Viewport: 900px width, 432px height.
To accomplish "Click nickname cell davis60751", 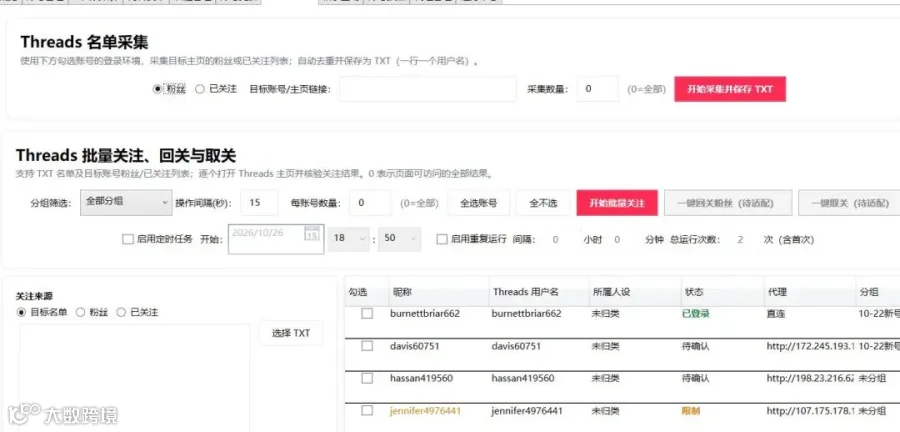I will point(414,346).
